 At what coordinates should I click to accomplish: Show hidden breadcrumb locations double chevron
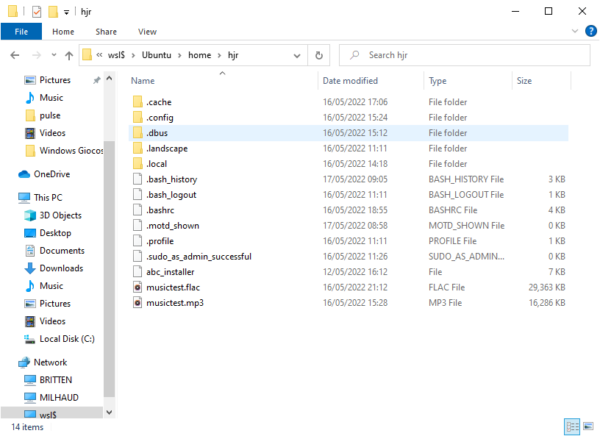point(99,55)
